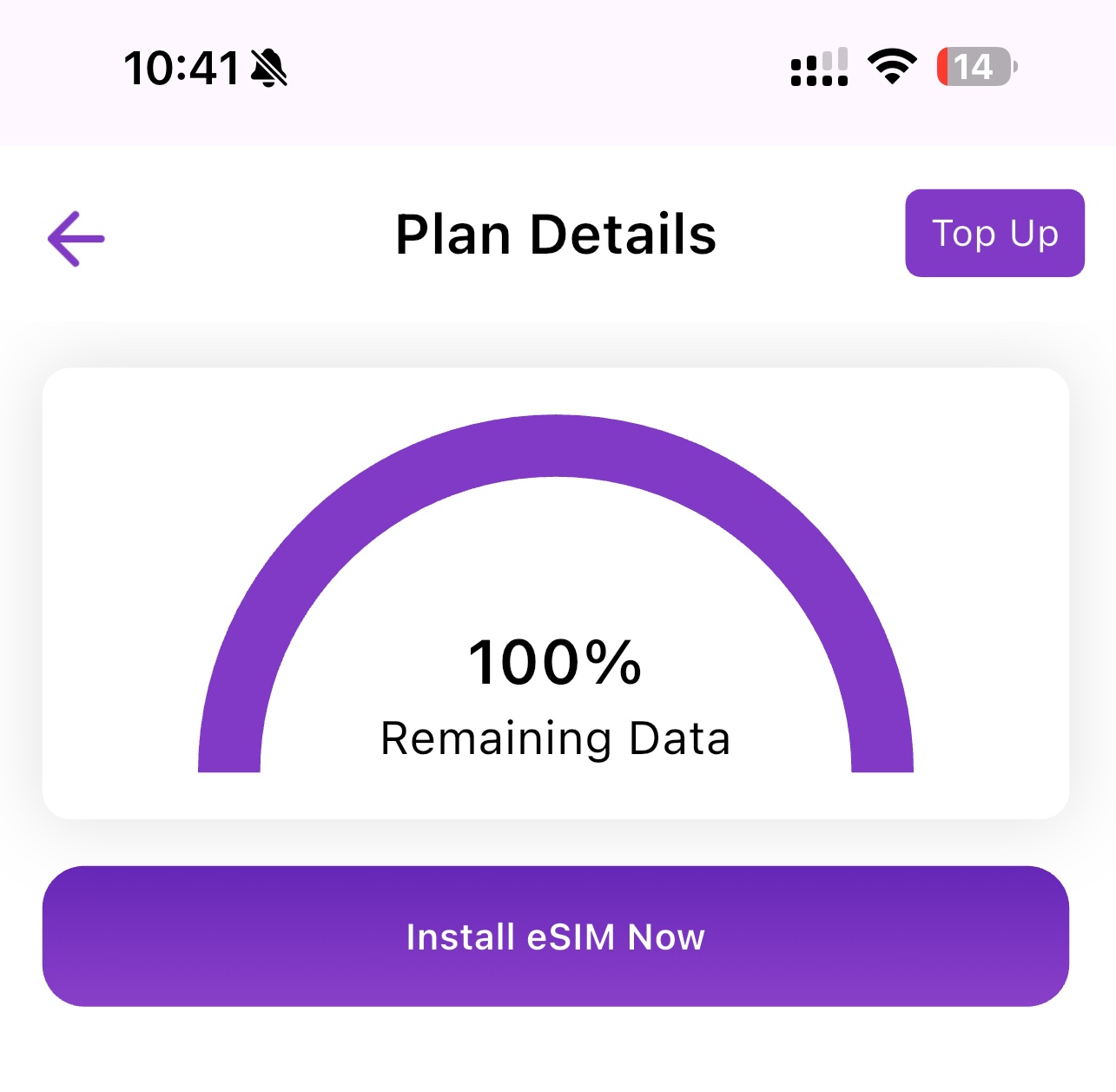Tap the Wi-Fi status icon
The image size is (1116, 1092).
coord(892,67)
